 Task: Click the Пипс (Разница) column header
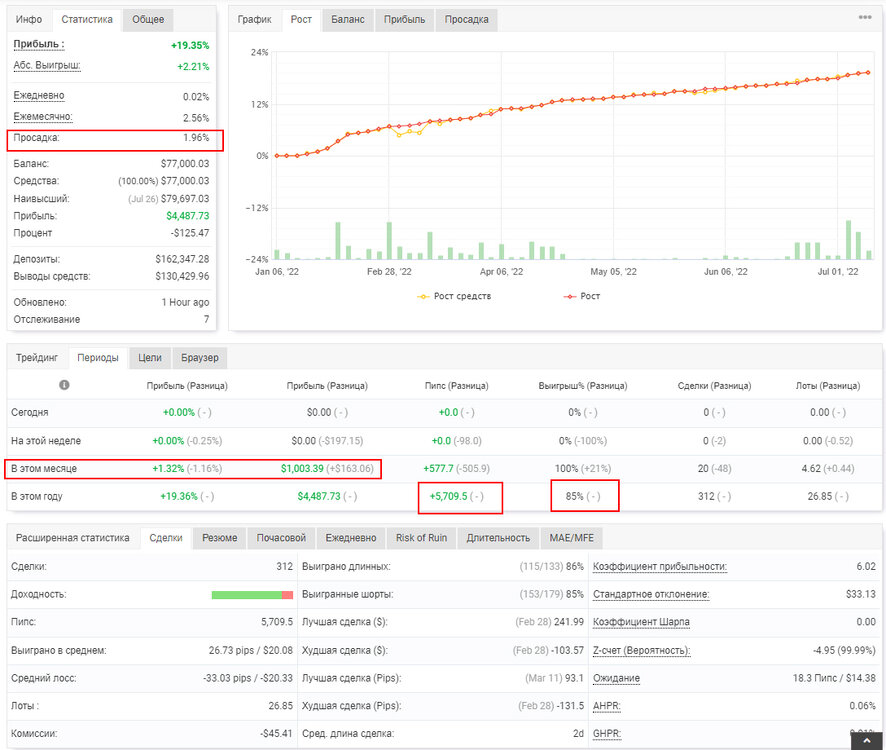click(457, 385)
